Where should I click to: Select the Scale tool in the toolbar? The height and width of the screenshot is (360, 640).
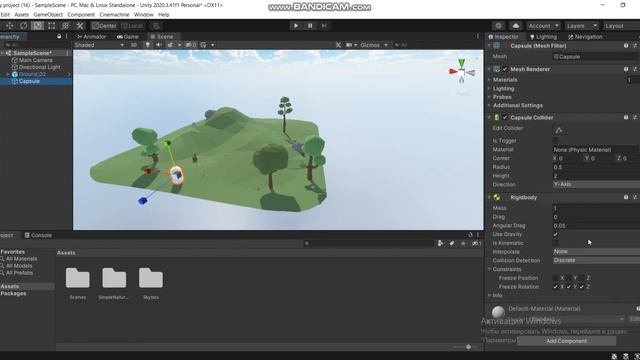[37, 26]
